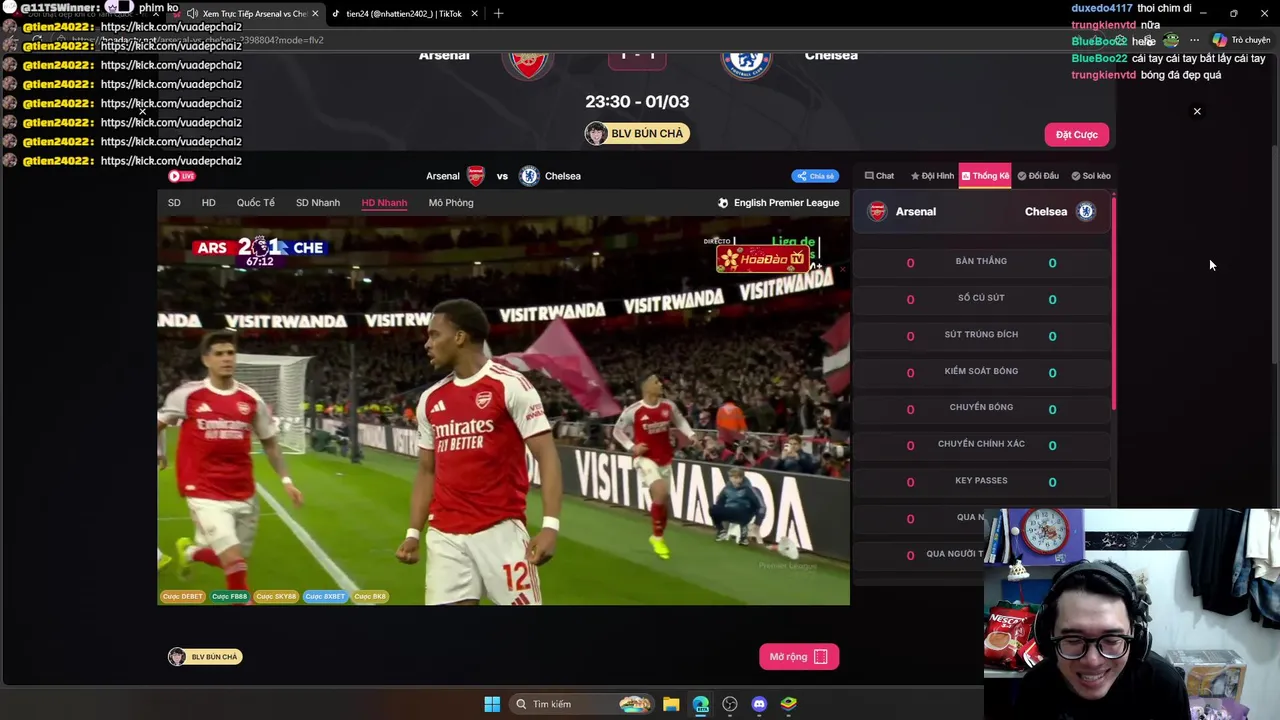Click Chelsea crest beside match title
1280x720 pixels.
[529, 176]
